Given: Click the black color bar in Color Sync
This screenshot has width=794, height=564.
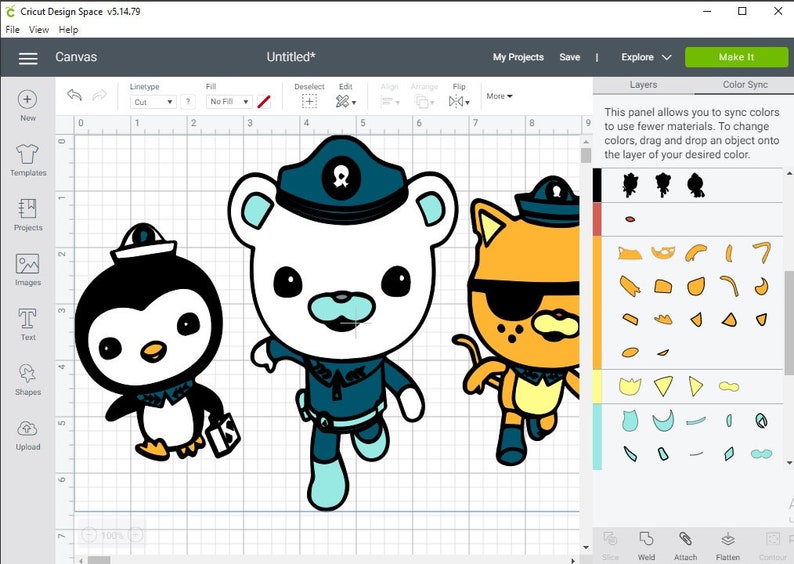Looking at the screenshot, I should pos(598,185).
